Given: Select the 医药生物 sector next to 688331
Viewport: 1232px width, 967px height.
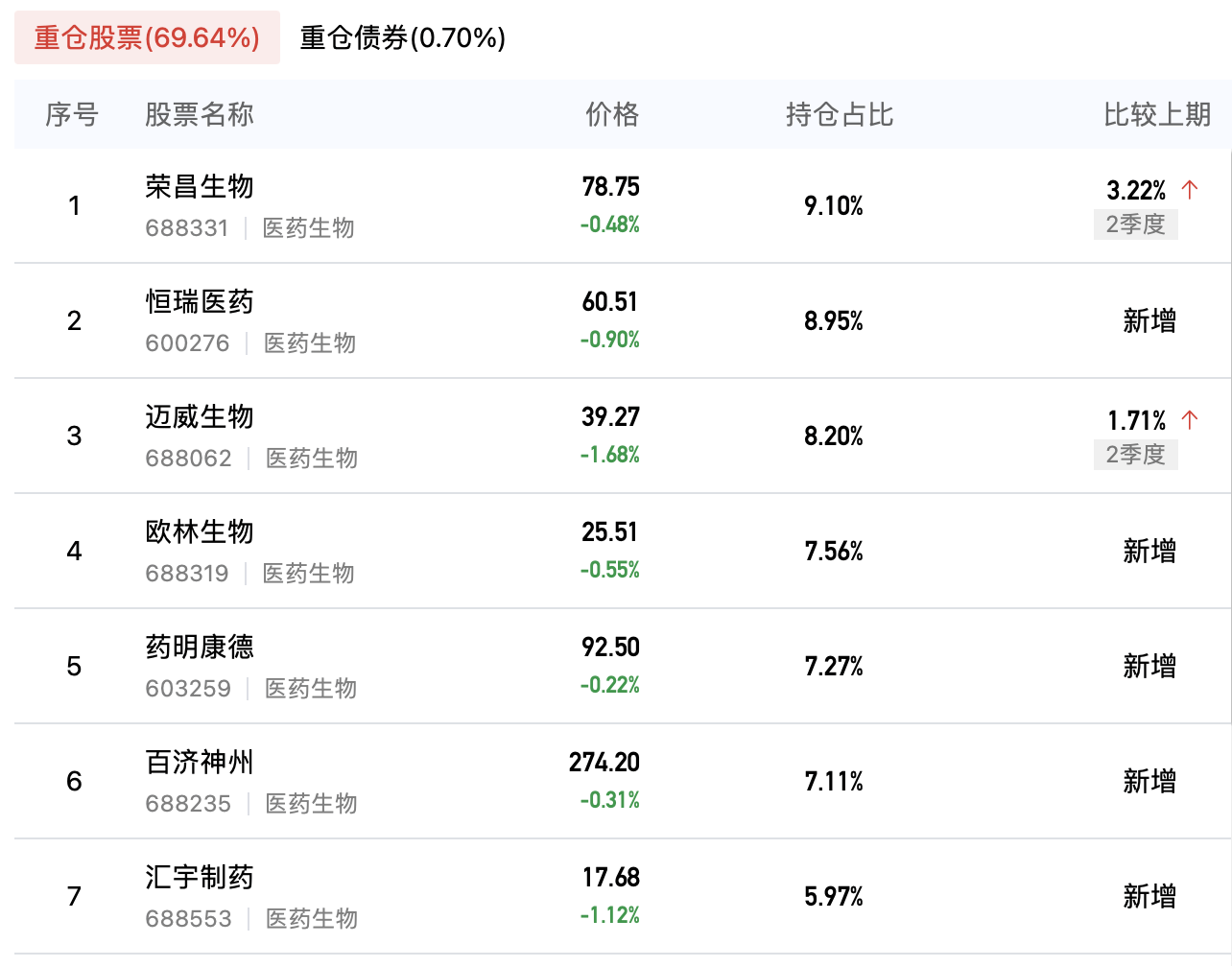Looking at the screenshot, I should 308,228.
